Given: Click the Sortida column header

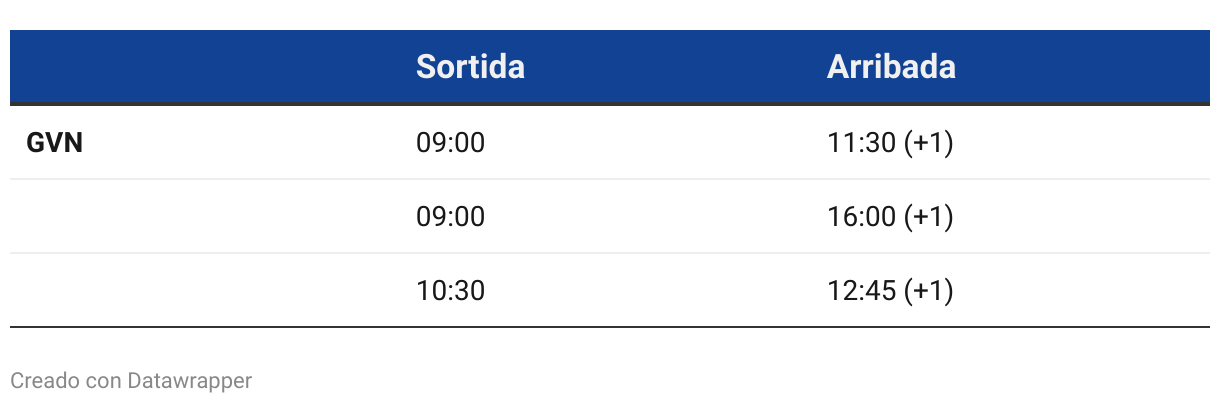Looking at the screenshot, I should pos(470,66).
